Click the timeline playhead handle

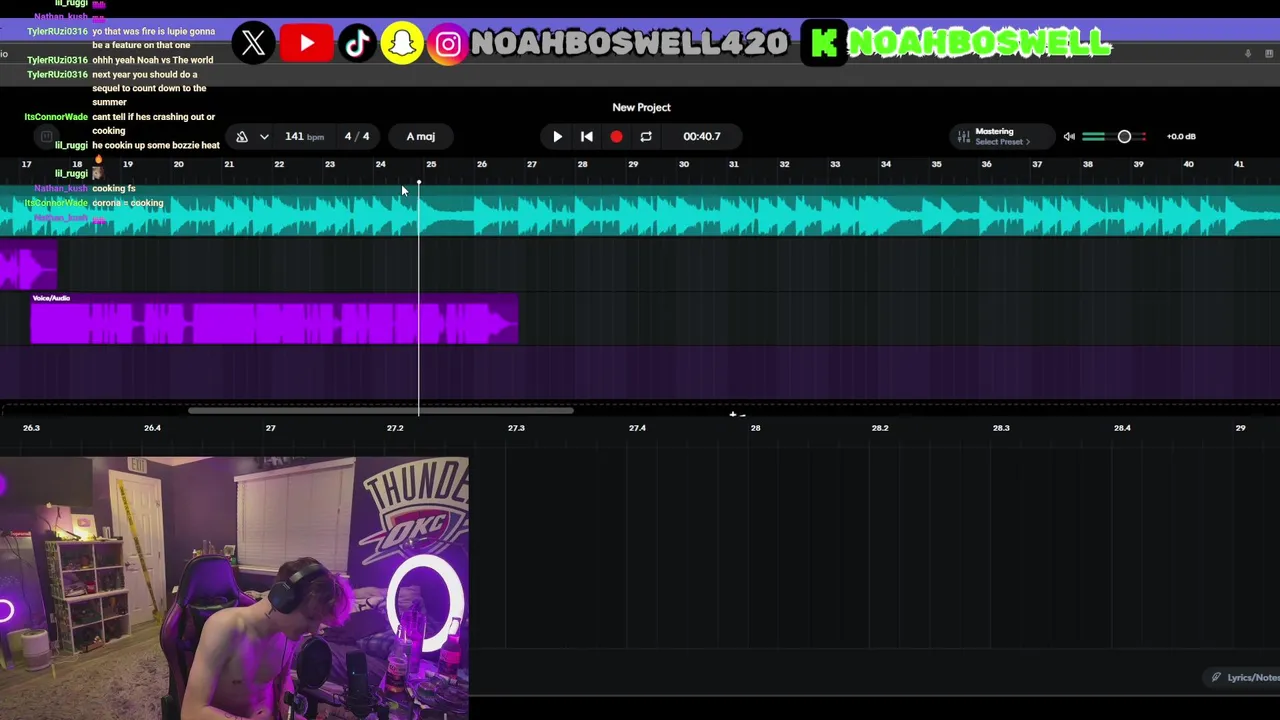[x=419, y=183]
